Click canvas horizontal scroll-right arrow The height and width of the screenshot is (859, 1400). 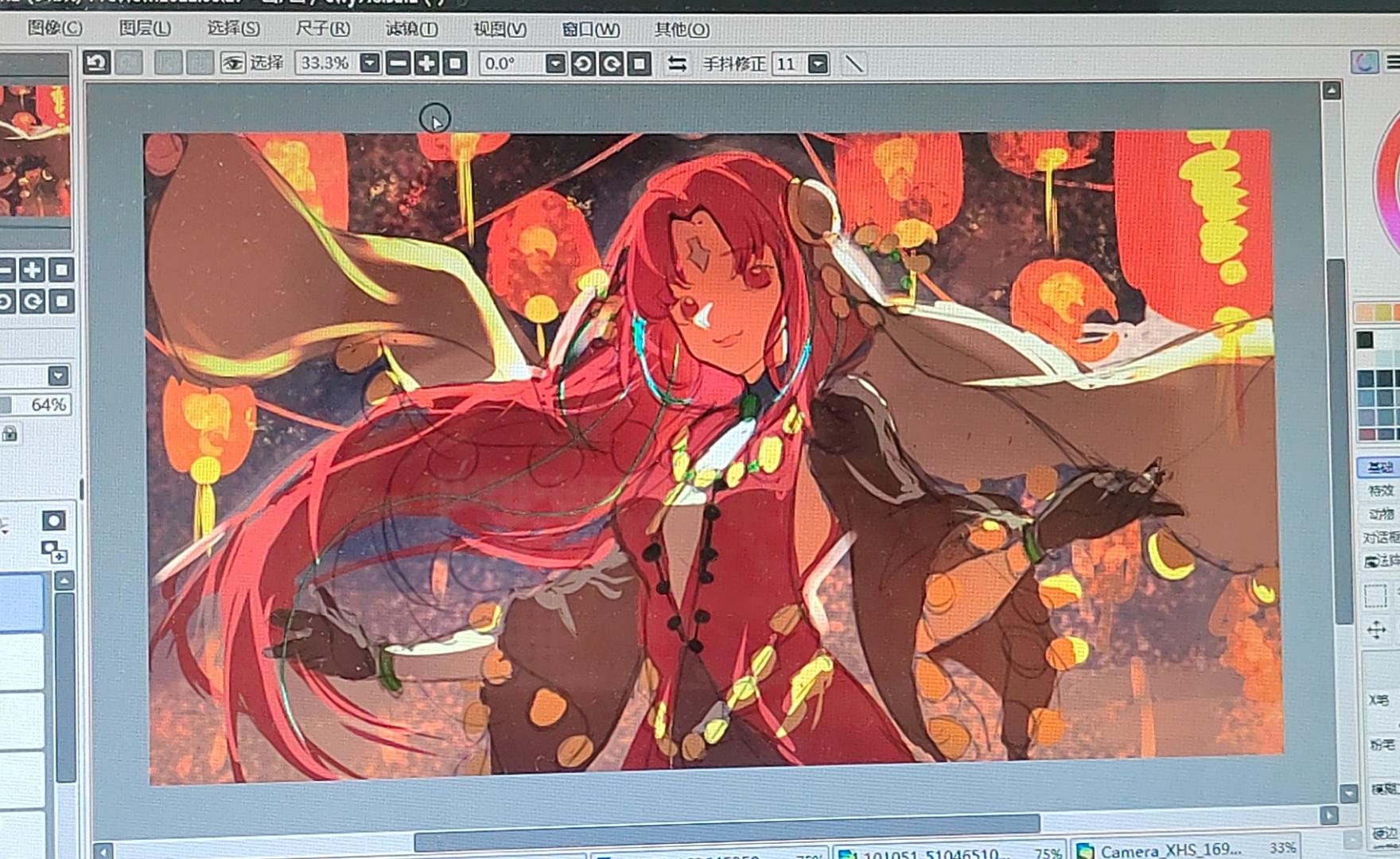(1328, 814)
